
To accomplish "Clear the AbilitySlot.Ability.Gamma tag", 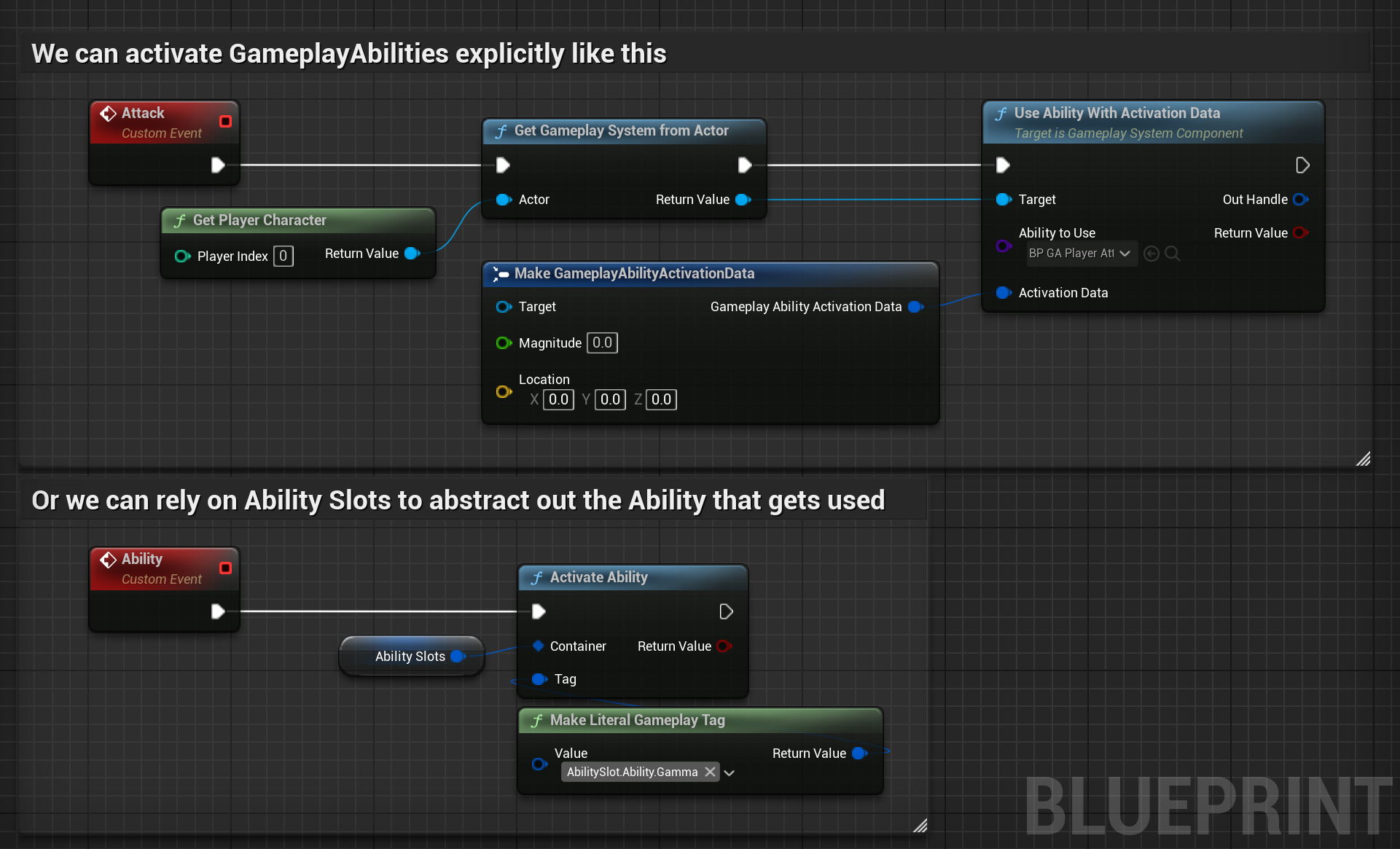I will (x=710, y=772).
